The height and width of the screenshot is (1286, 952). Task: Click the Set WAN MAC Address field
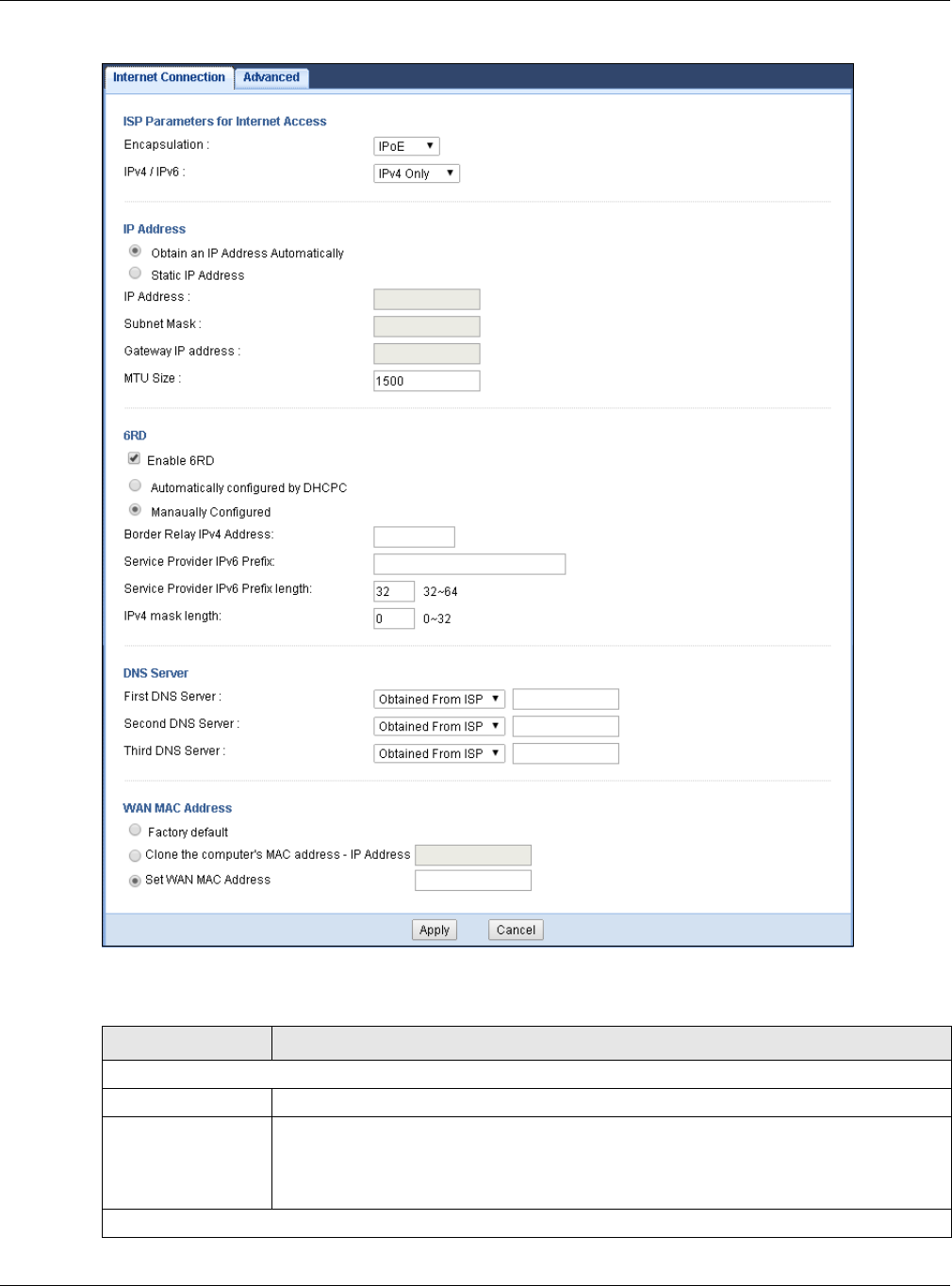[473, 881]
